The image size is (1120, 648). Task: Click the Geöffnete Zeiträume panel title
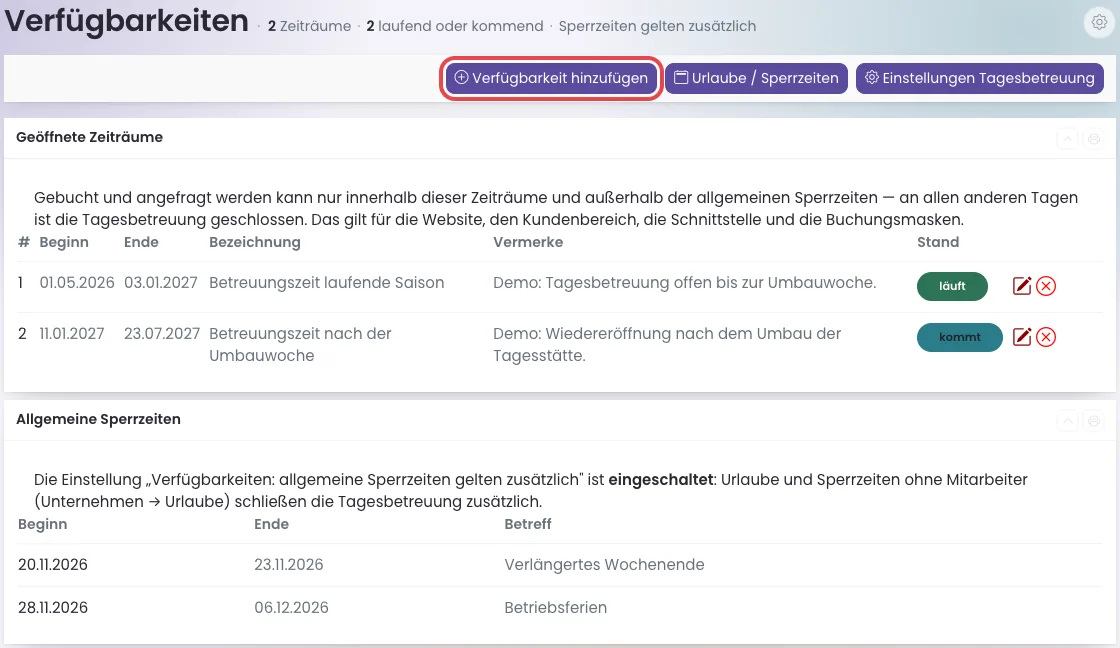(x=89, y=137)
